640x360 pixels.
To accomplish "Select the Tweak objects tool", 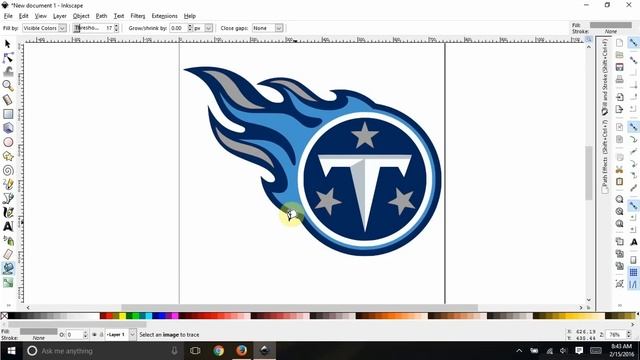I will pyautogui.click(x=8, y=71).
